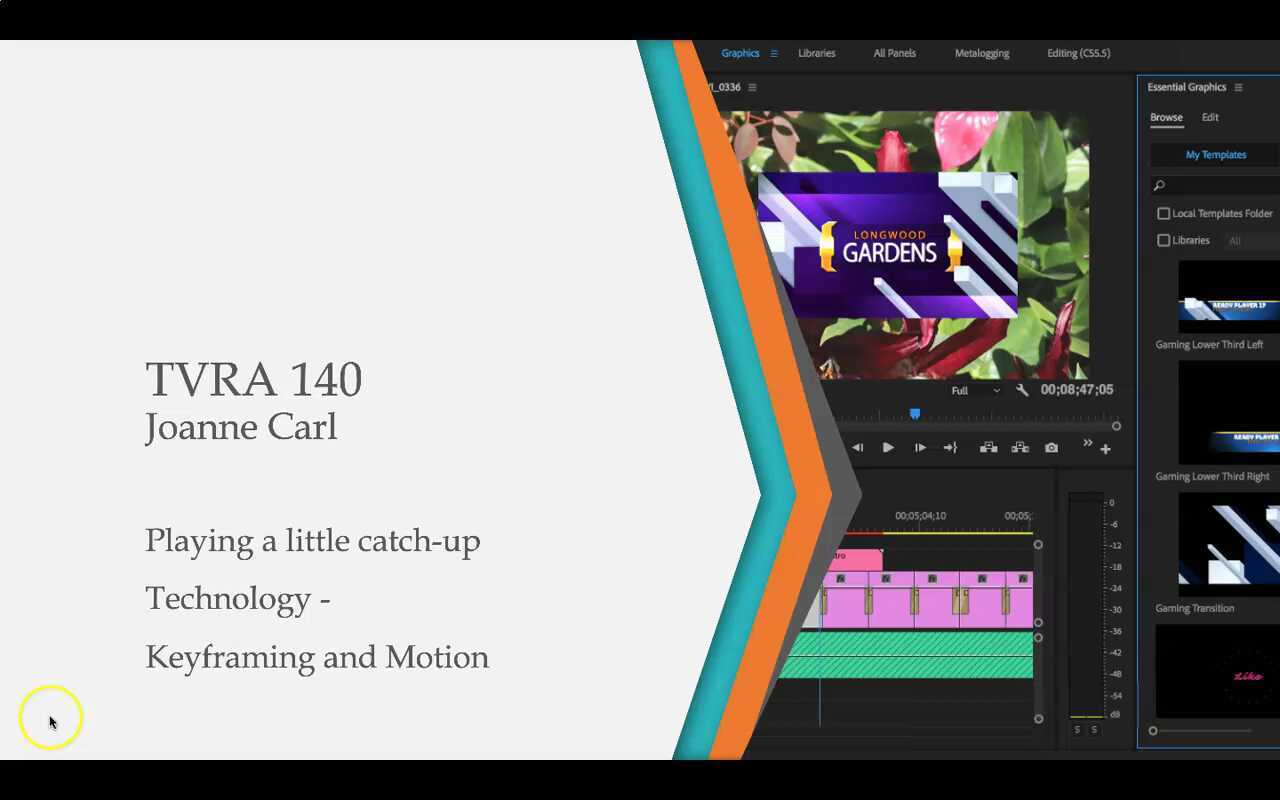Open the Full playback resolution dropdown
This screenshot has width=1280, height=800.
click(x=972, y=390)
